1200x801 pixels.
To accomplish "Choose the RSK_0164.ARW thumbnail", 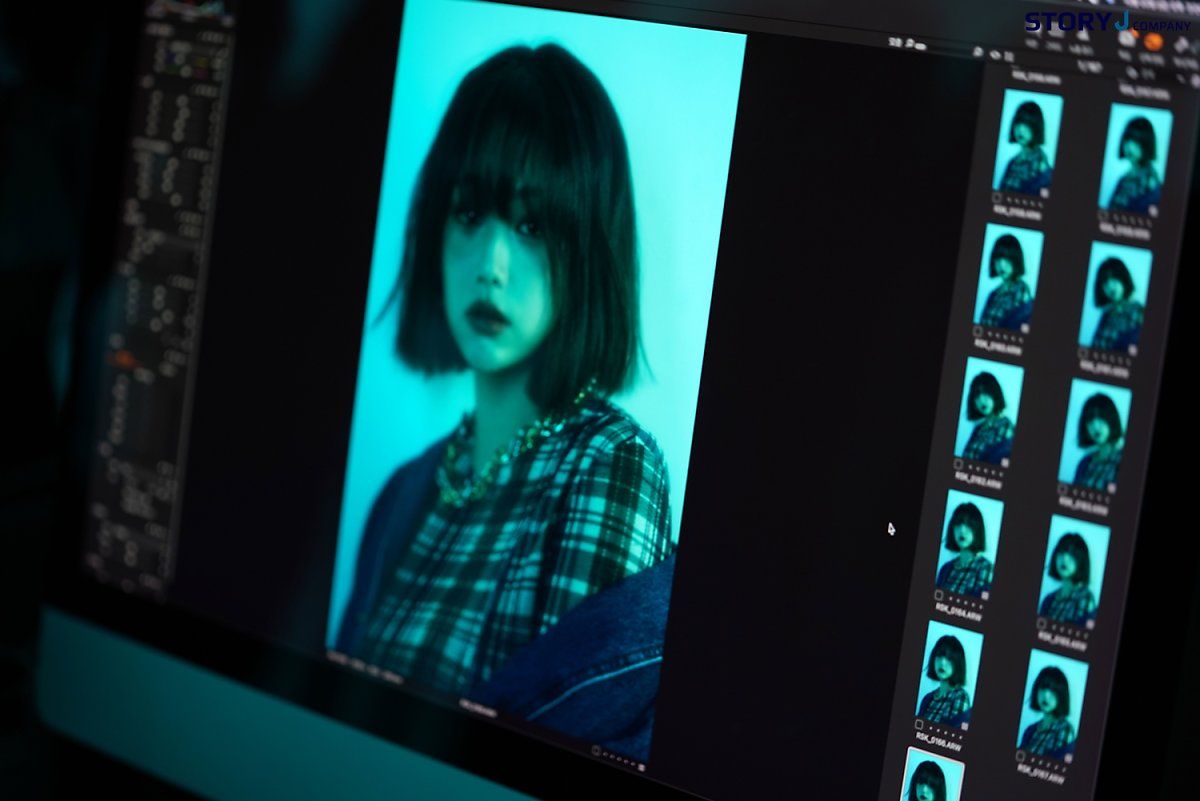I will (969, 545).
